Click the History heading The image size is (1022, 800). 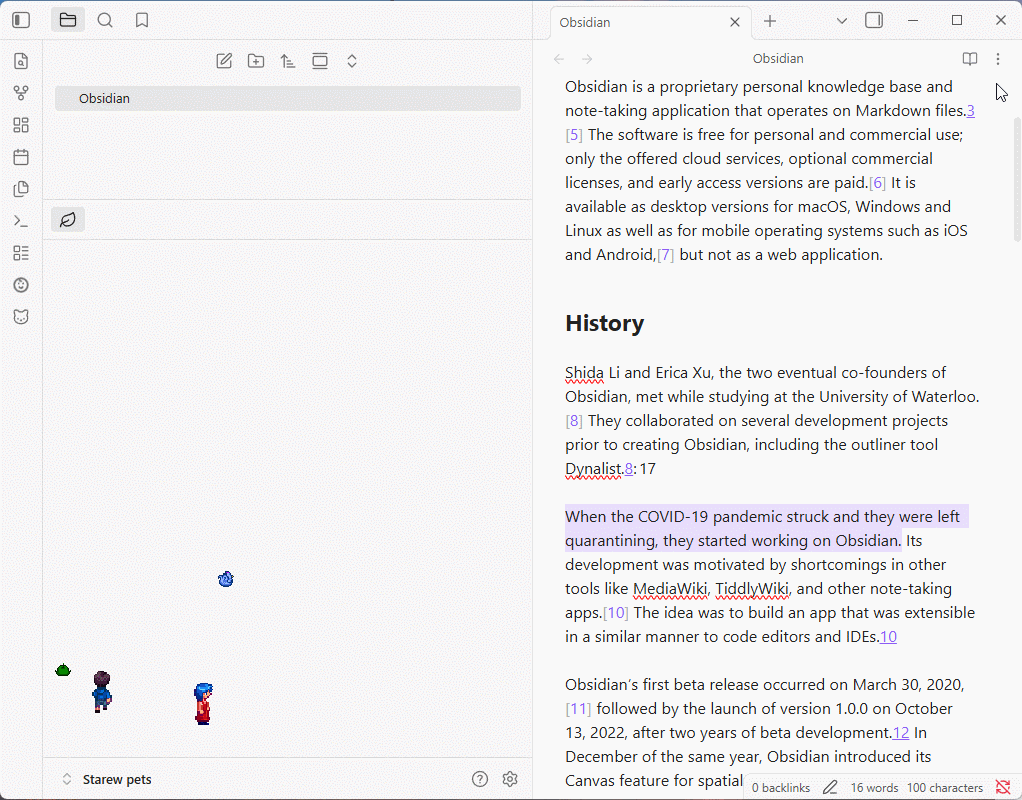coord(605,323)
